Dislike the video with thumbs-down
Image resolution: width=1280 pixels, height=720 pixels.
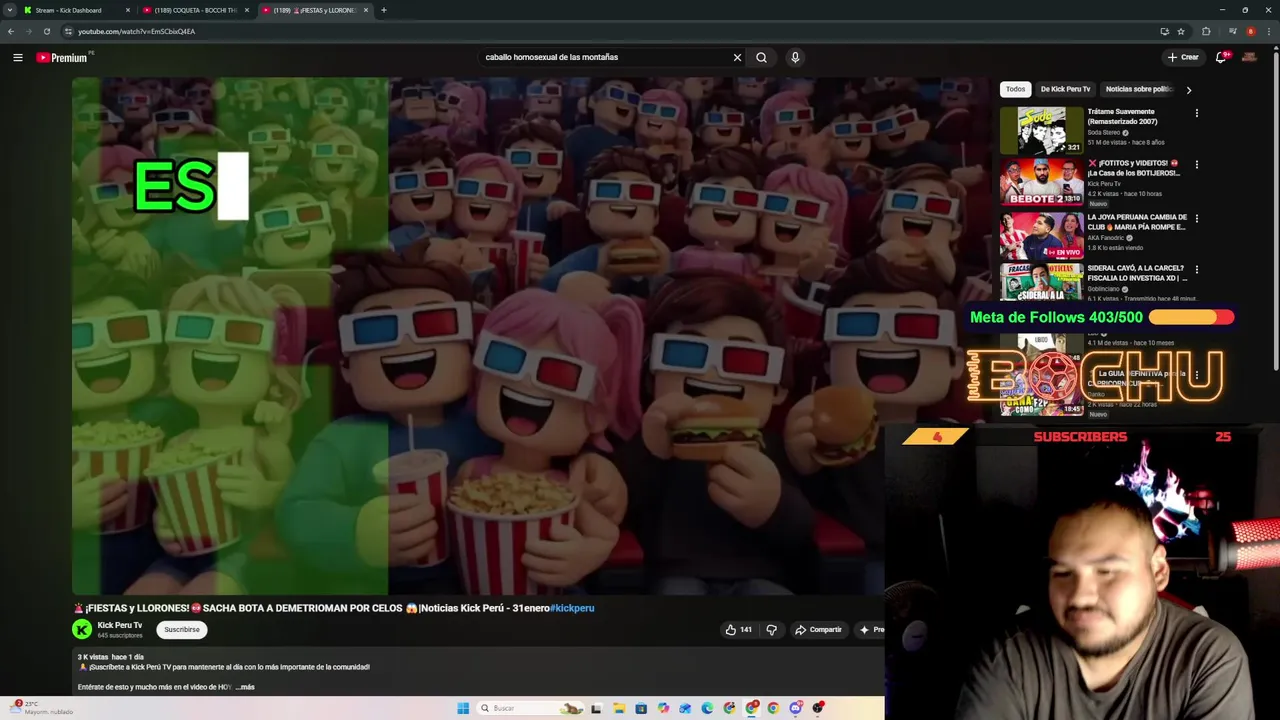(771, 630)
